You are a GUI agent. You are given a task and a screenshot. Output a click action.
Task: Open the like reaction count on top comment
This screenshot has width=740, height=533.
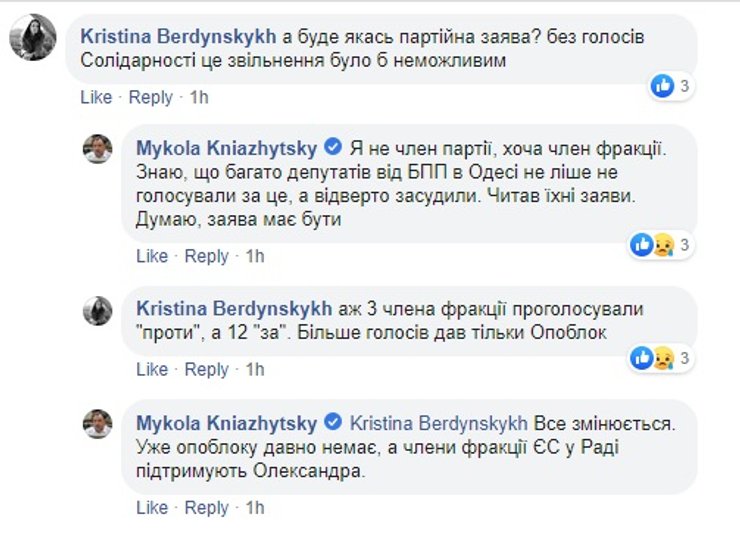670,86
